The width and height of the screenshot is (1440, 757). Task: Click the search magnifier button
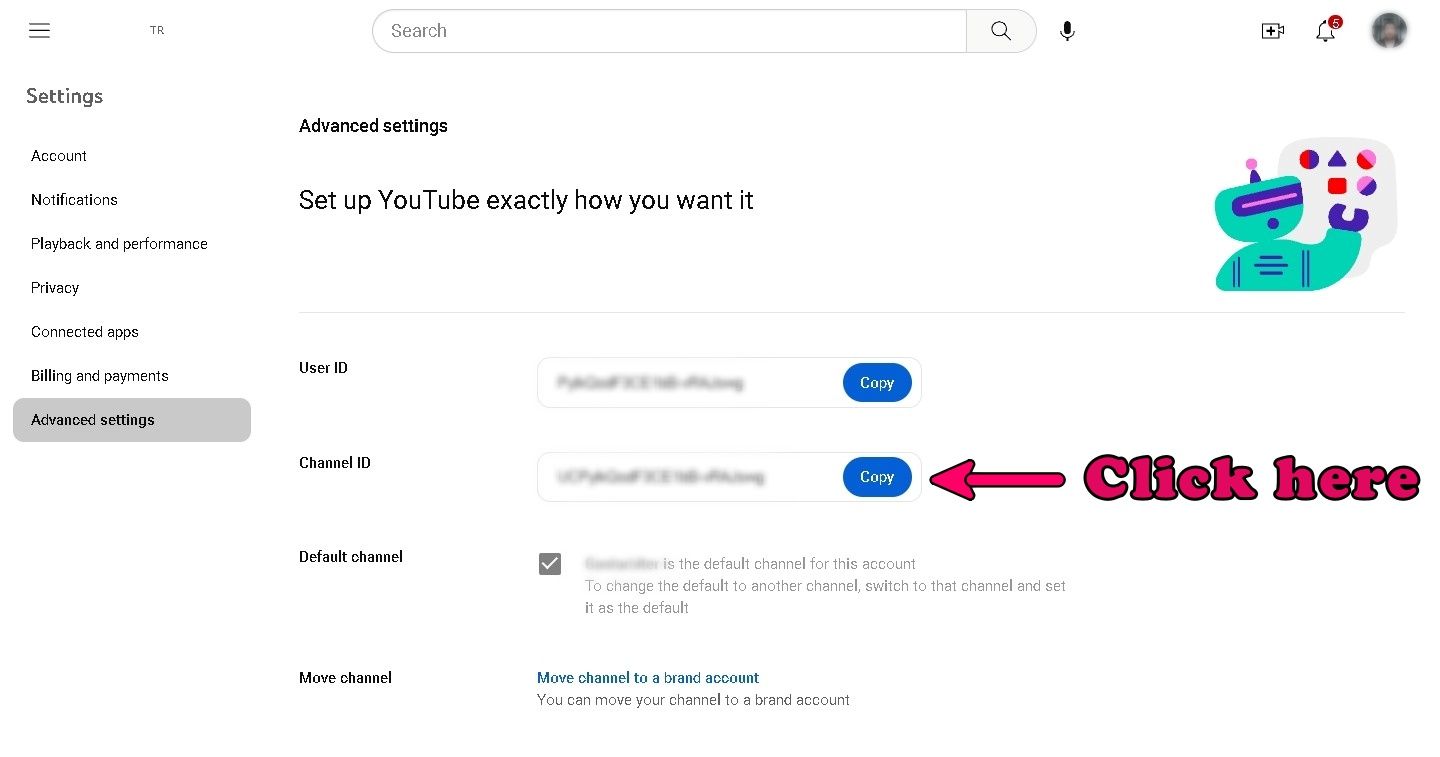(x=1001, y=31)
